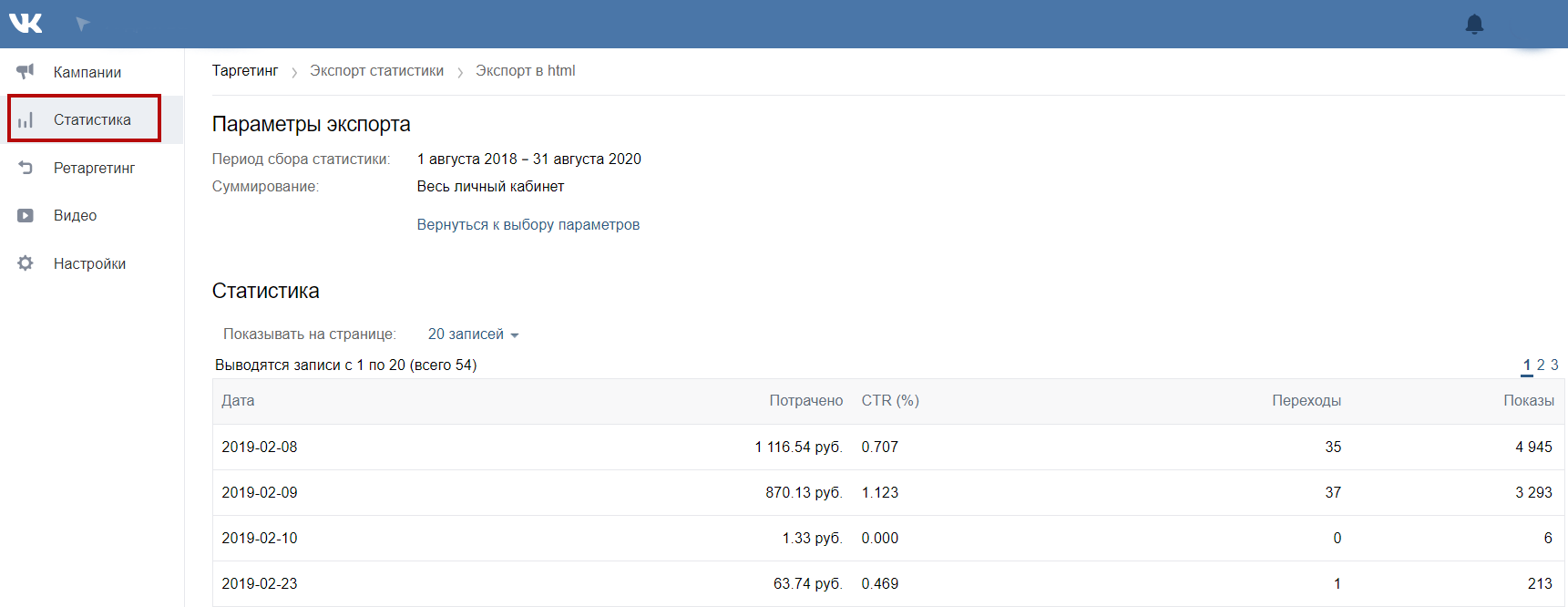Screen dimensions: 1568x607
Task: Click the Video play icon
Action: tap(26, 216)
